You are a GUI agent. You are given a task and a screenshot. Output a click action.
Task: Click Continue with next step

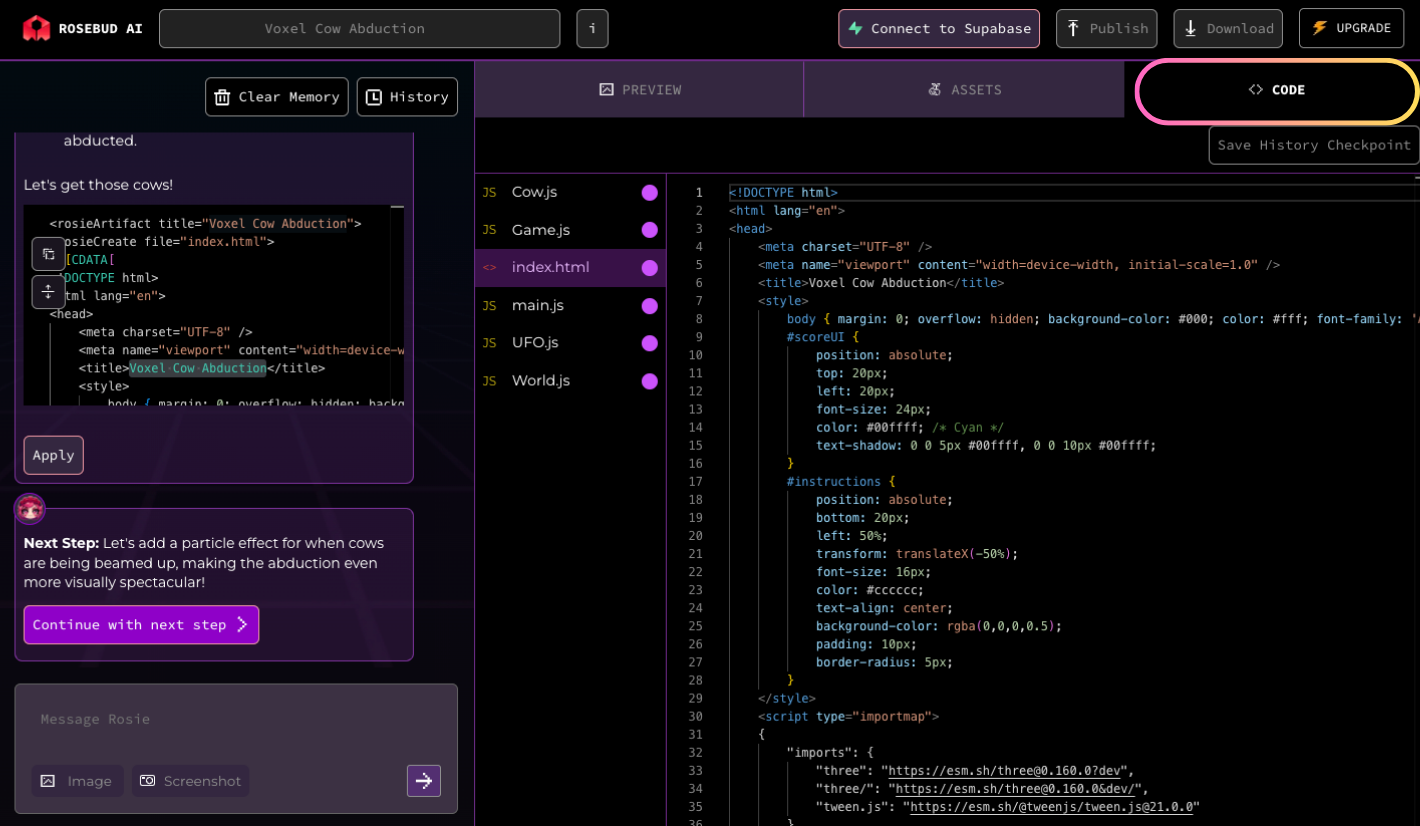[x=141, y=625]
